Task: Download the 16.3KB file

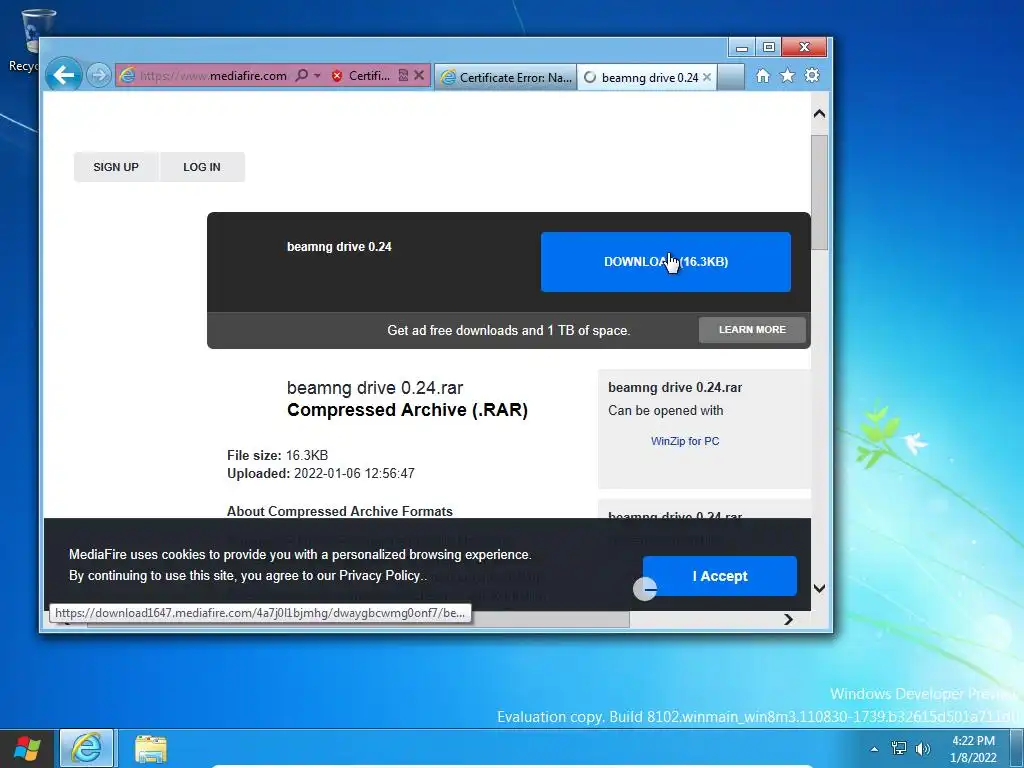Action: (x=665, y=262)
